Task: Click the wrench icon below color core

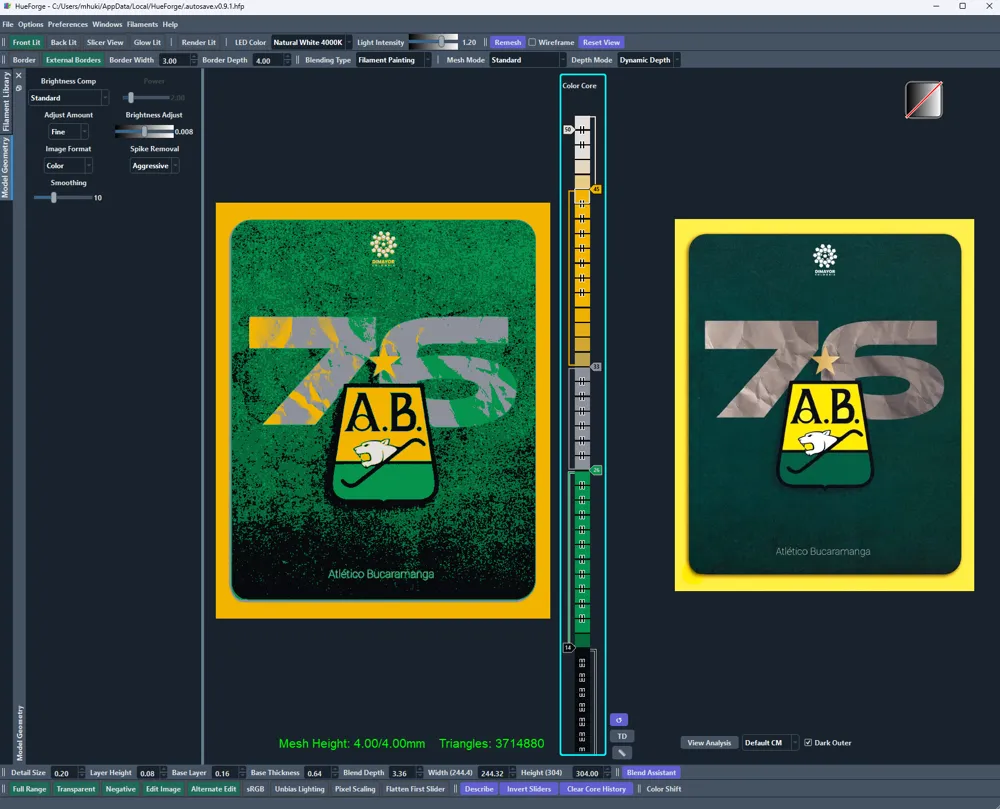Action: tap(622, 753)
